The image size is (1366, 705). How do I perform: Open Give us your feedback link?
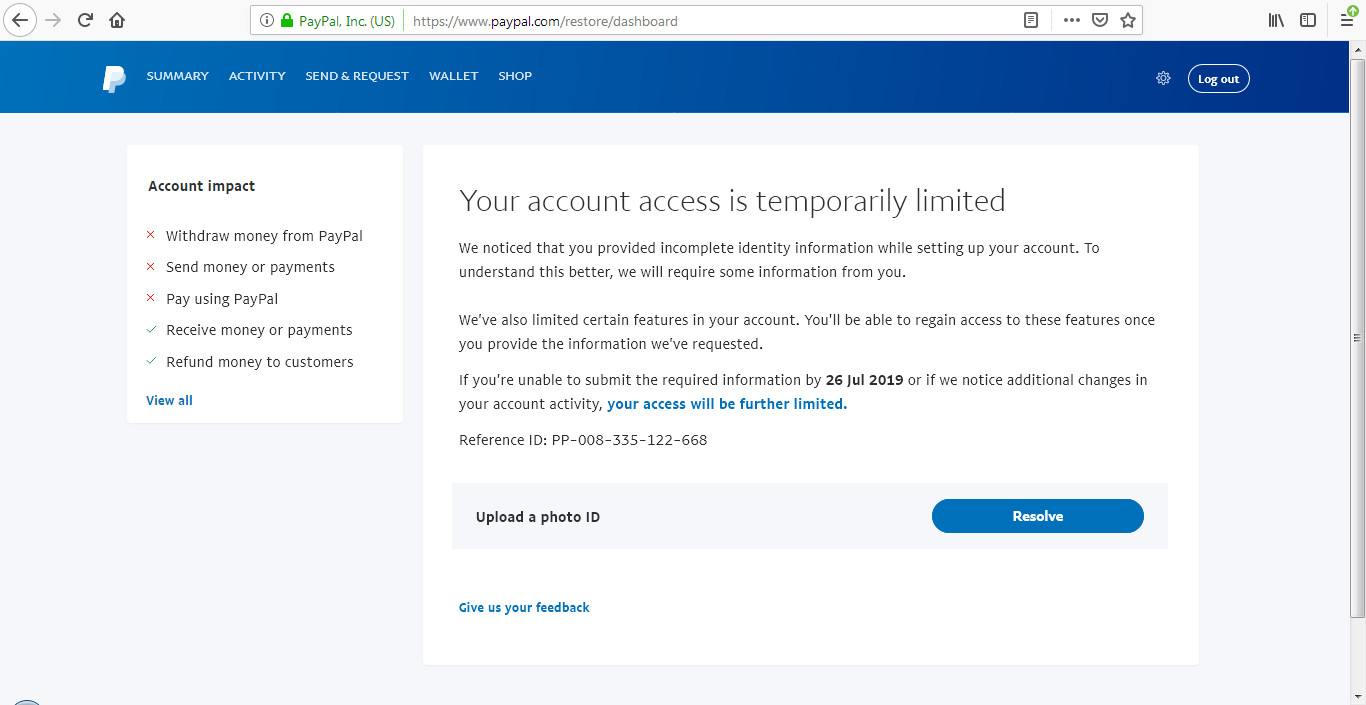click(524, 607)
